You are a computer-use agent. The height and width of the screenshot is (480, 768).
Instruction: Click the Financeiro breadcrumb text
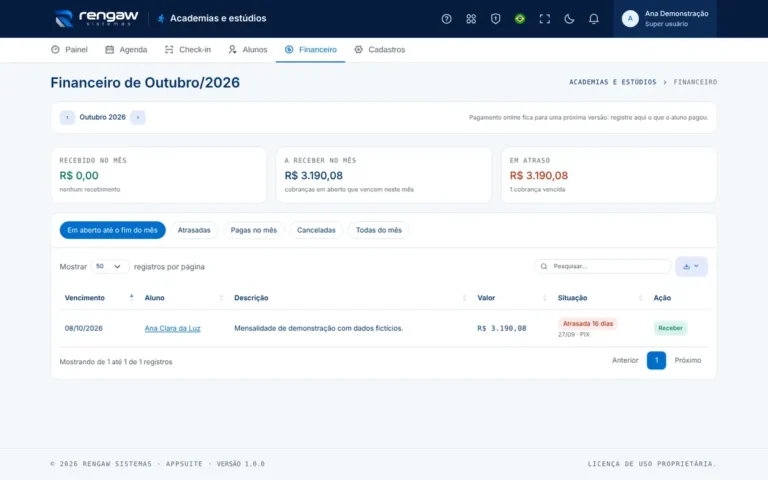tap(695, 82)
